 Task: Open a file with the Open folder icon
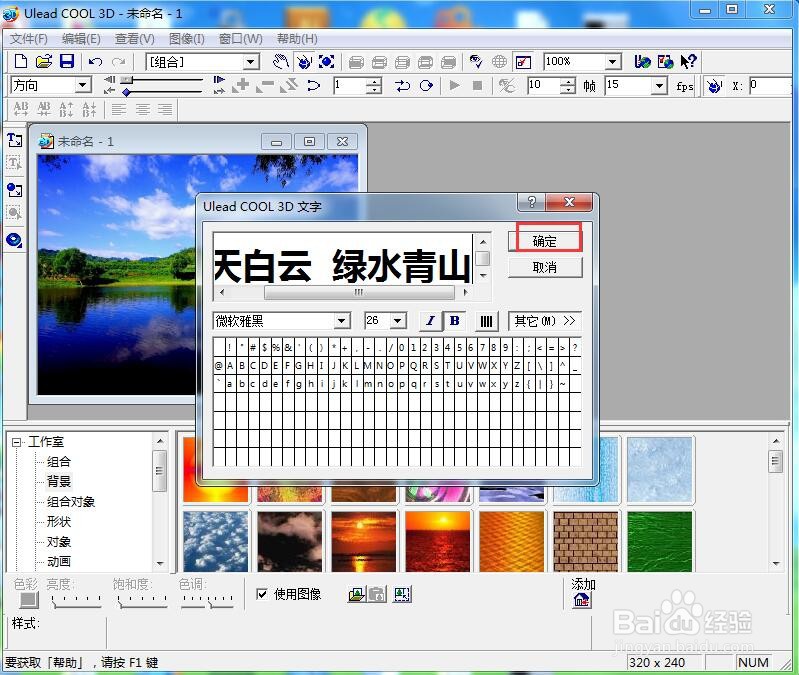(44, 62)
